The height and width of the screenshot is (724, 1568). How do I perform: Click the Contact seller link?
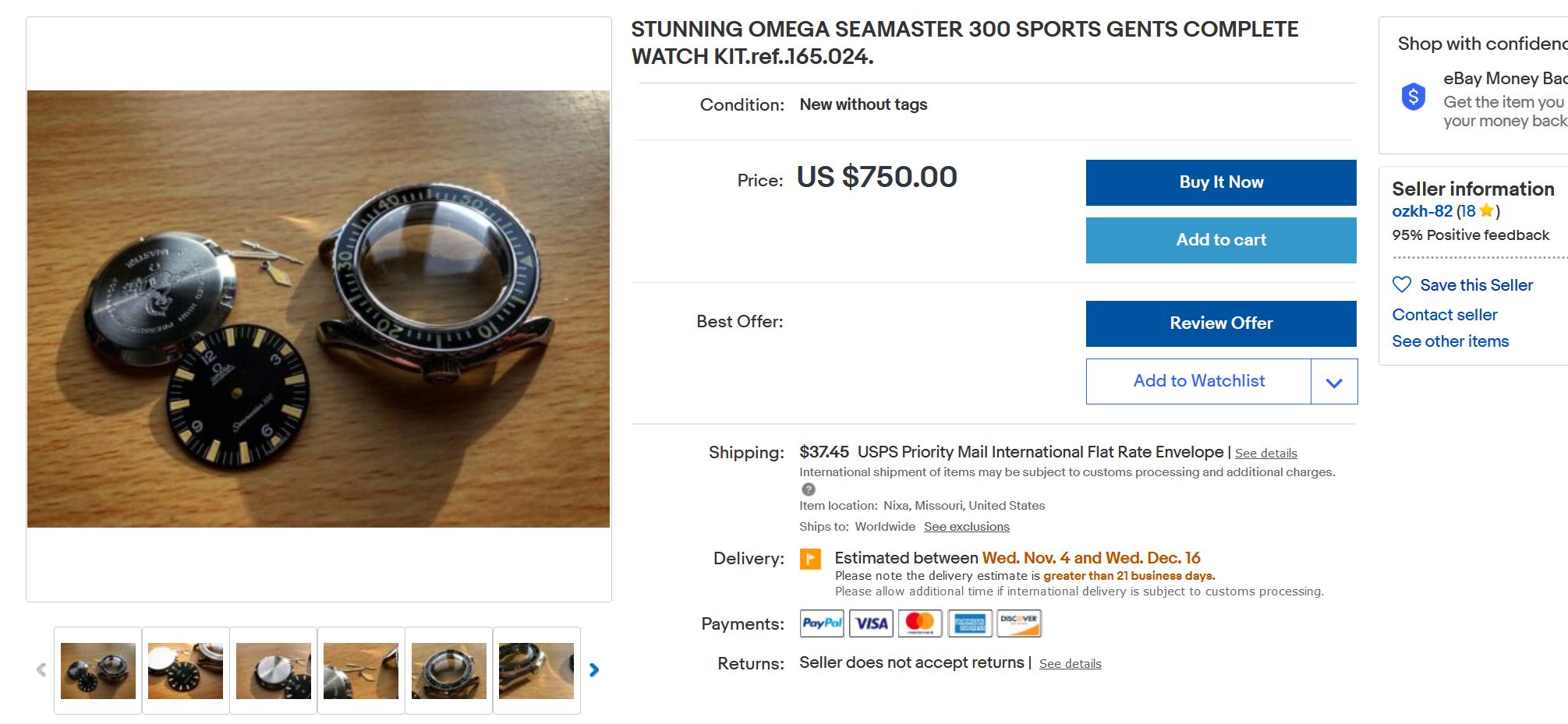pyautogui.click(x=1444, y=315)
